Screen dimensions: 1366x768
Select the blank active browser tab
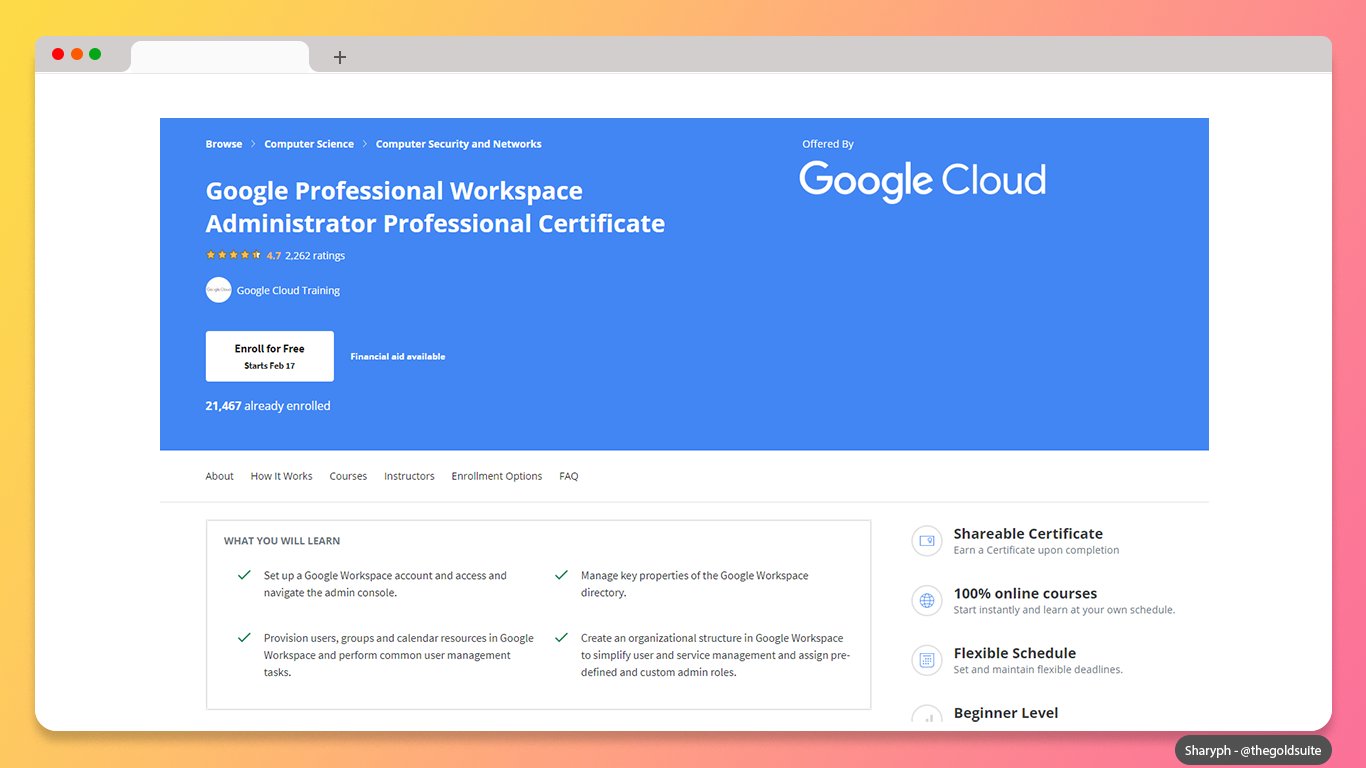pos(220,57)
